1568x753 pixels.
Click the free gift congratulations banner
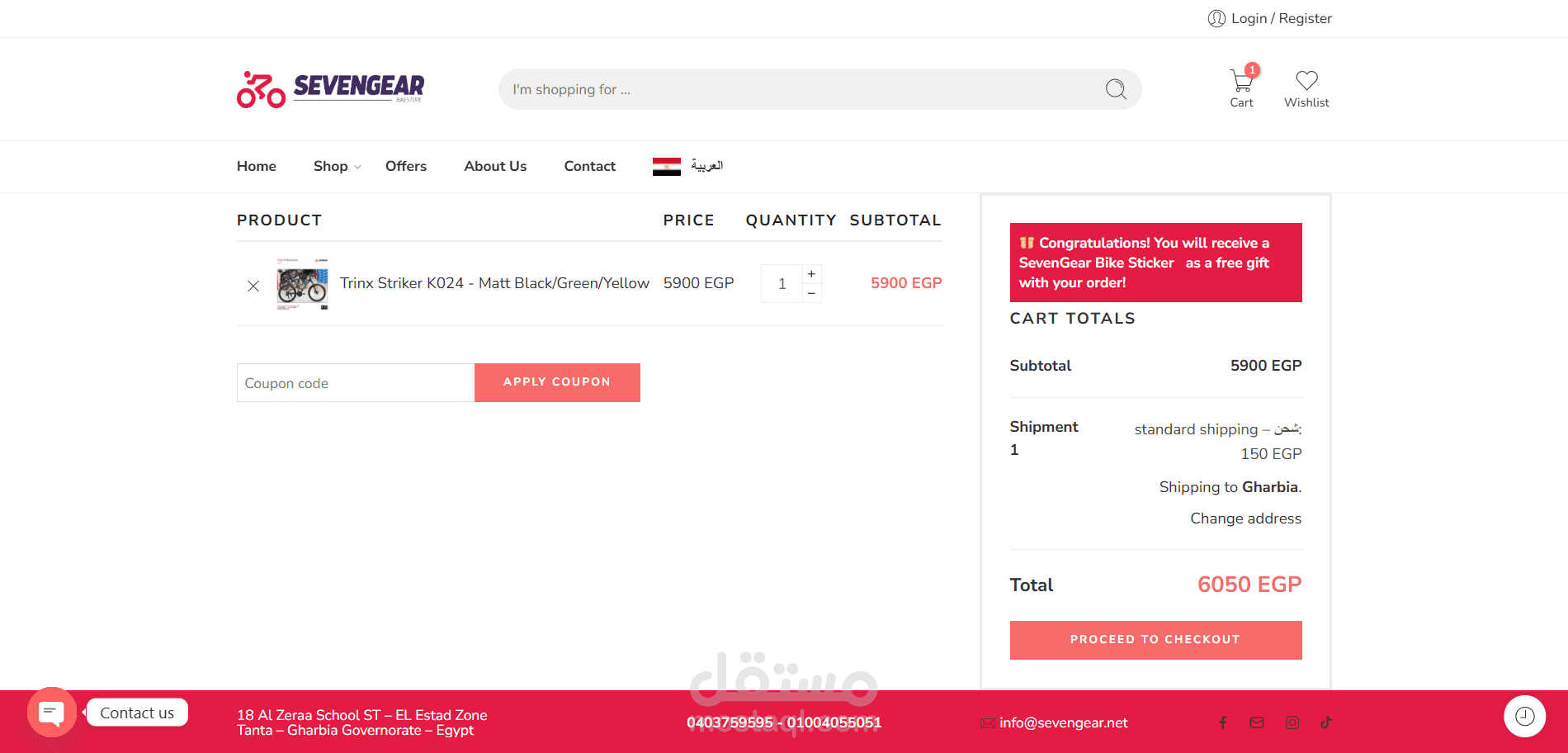pos(1155,263)
